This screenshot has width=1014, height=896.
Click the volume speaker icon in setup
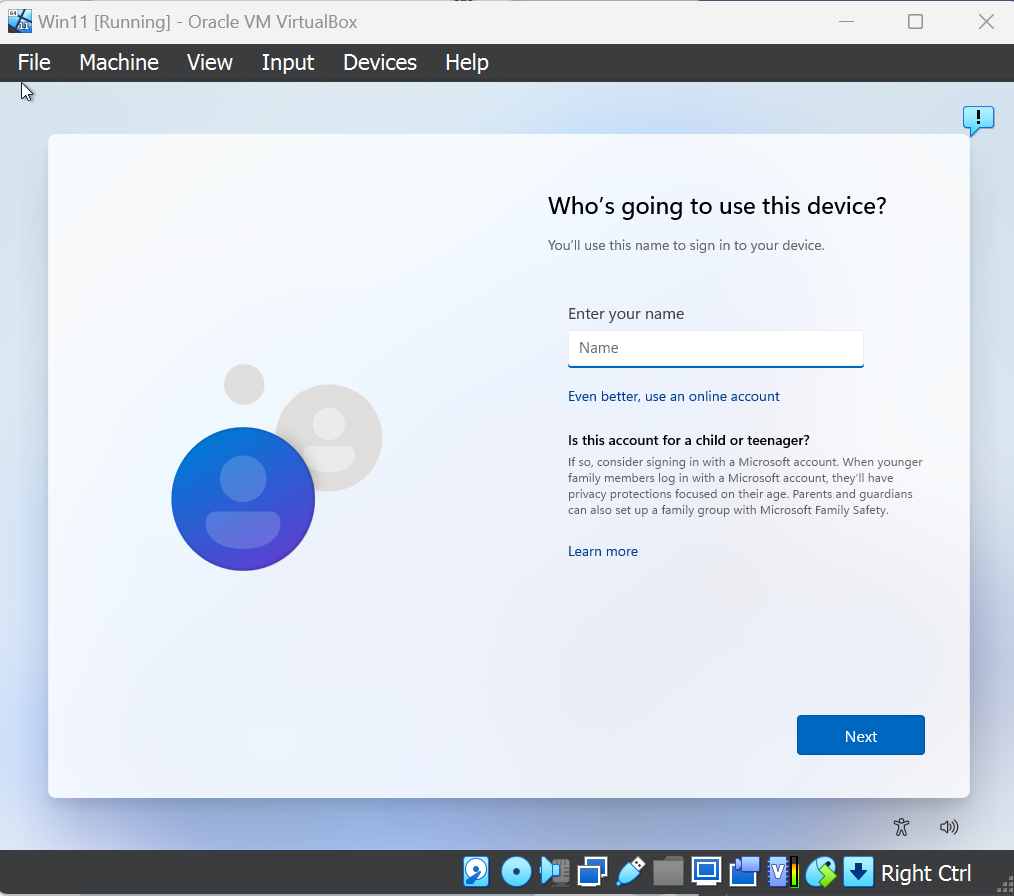pos(949,827)
